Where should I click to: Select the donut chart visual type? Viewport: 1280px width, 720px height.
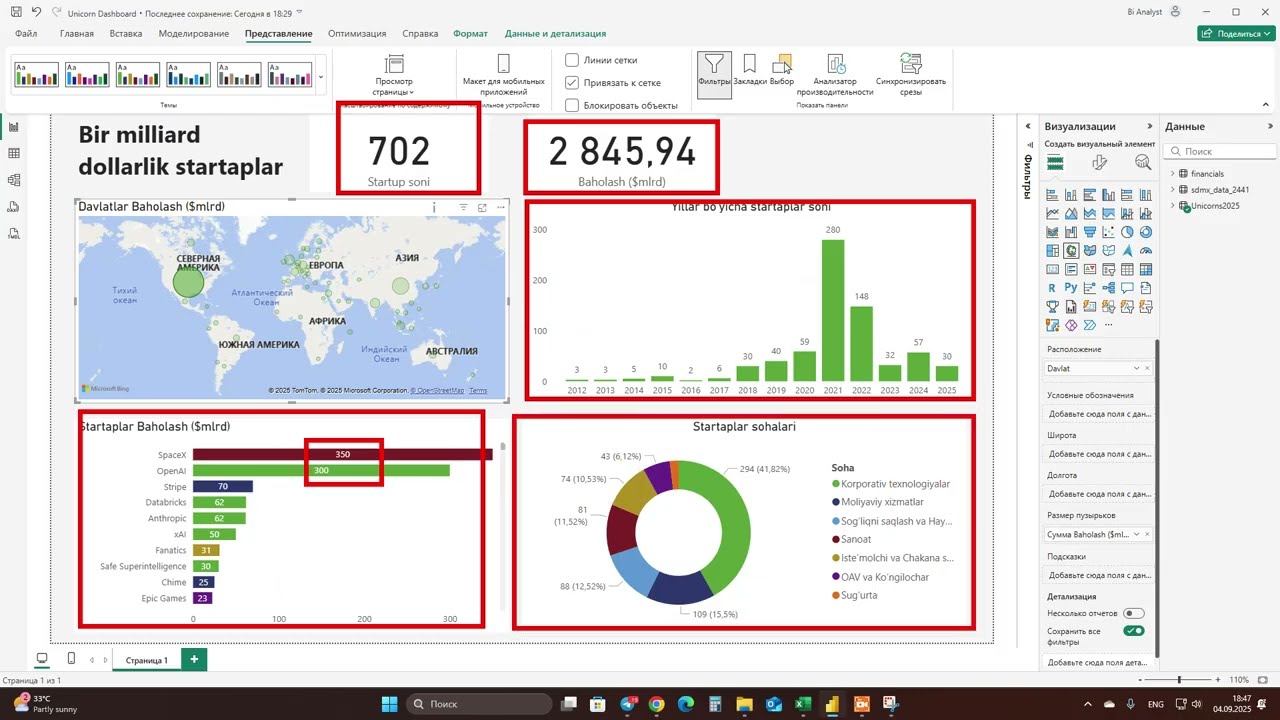[x=1146, y=232]
